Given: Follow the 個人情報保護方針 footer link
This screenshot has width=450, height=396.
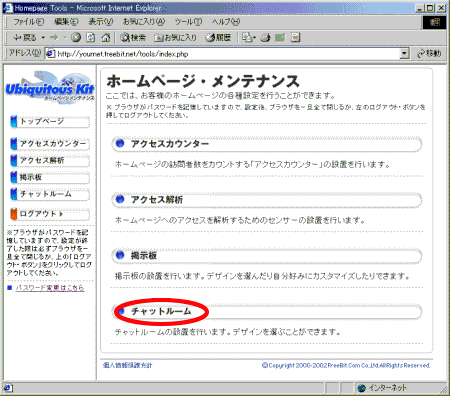Looking at the screenshot, I should tap(128, 365).
